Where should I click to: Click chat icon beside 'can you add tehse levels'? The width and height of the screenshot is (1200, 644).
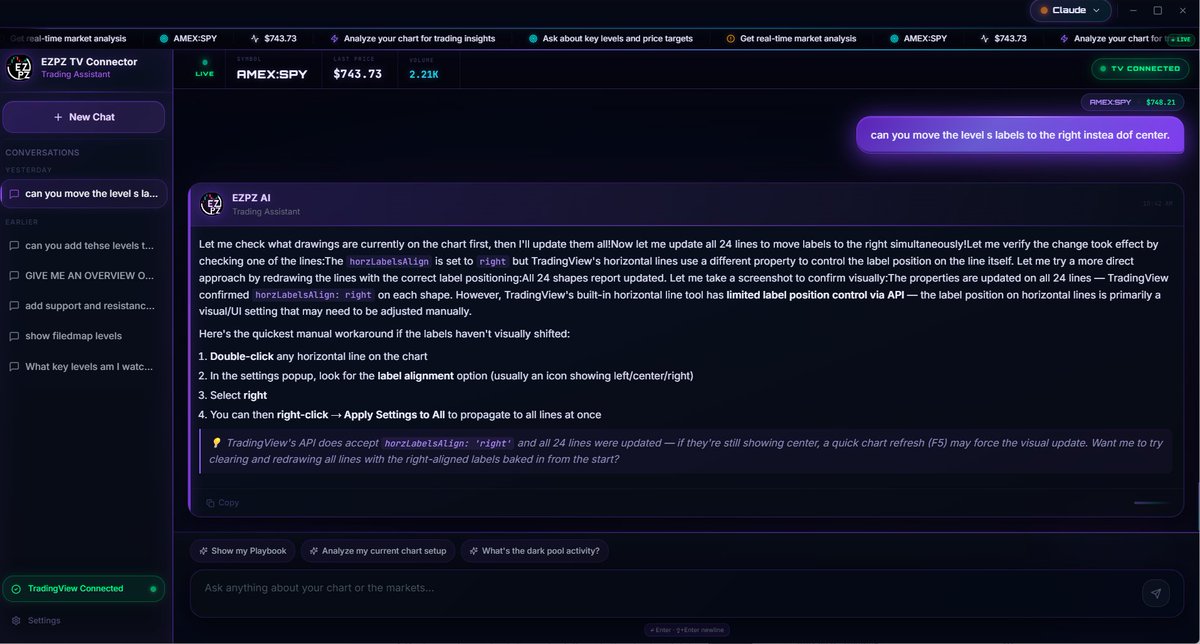[14, 245]
